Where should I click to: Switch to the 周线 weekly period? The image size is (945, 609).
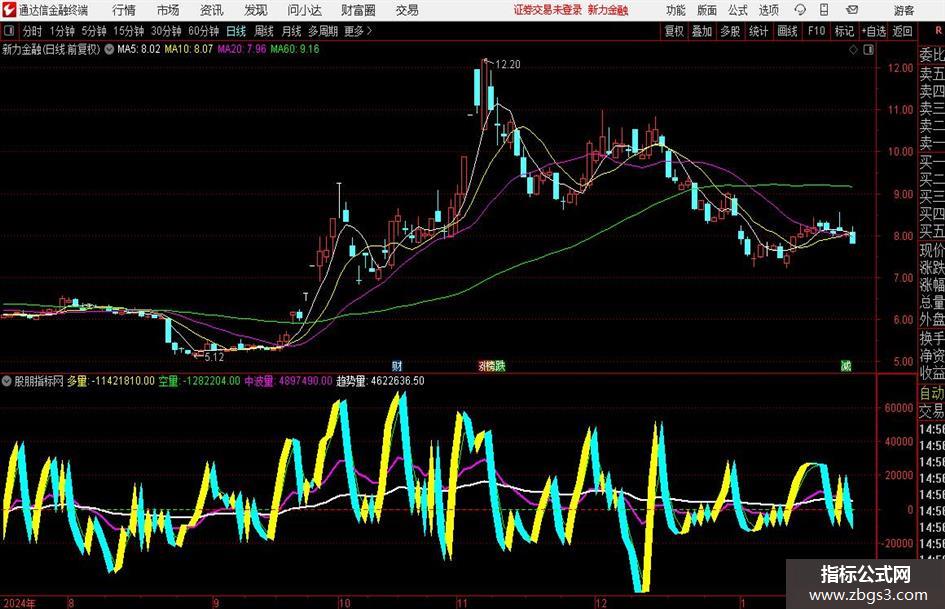click(264, 31)
